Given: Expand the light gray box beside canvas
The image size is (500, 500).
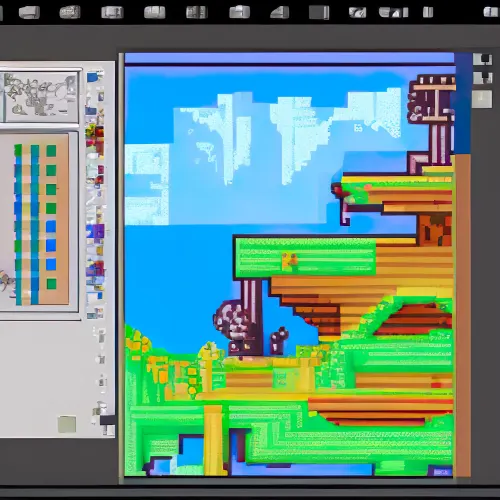Looking at the screenshot, I should (x=482, y=99).
